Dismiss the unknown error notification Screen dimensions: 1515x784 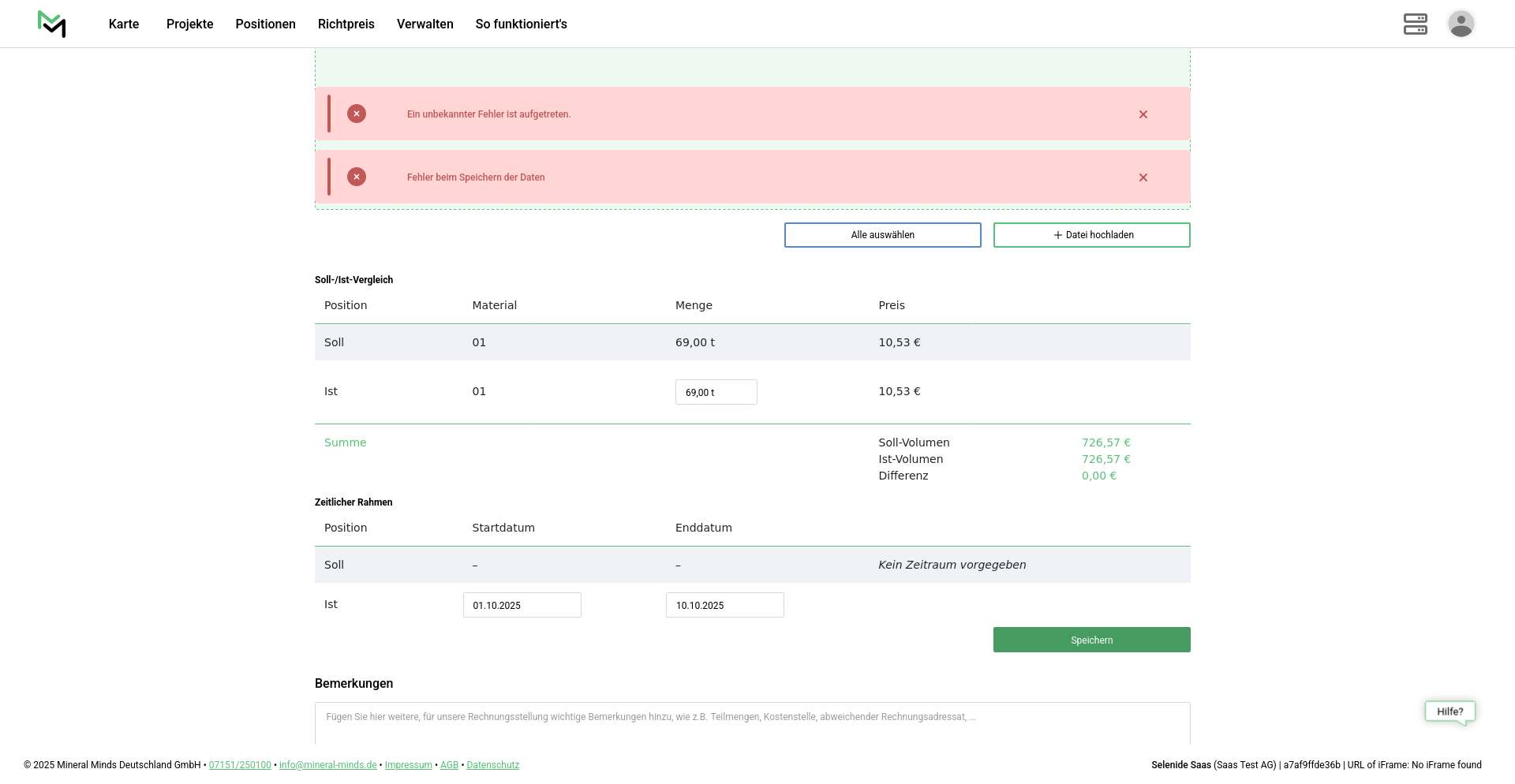[x=1143, y=114]
